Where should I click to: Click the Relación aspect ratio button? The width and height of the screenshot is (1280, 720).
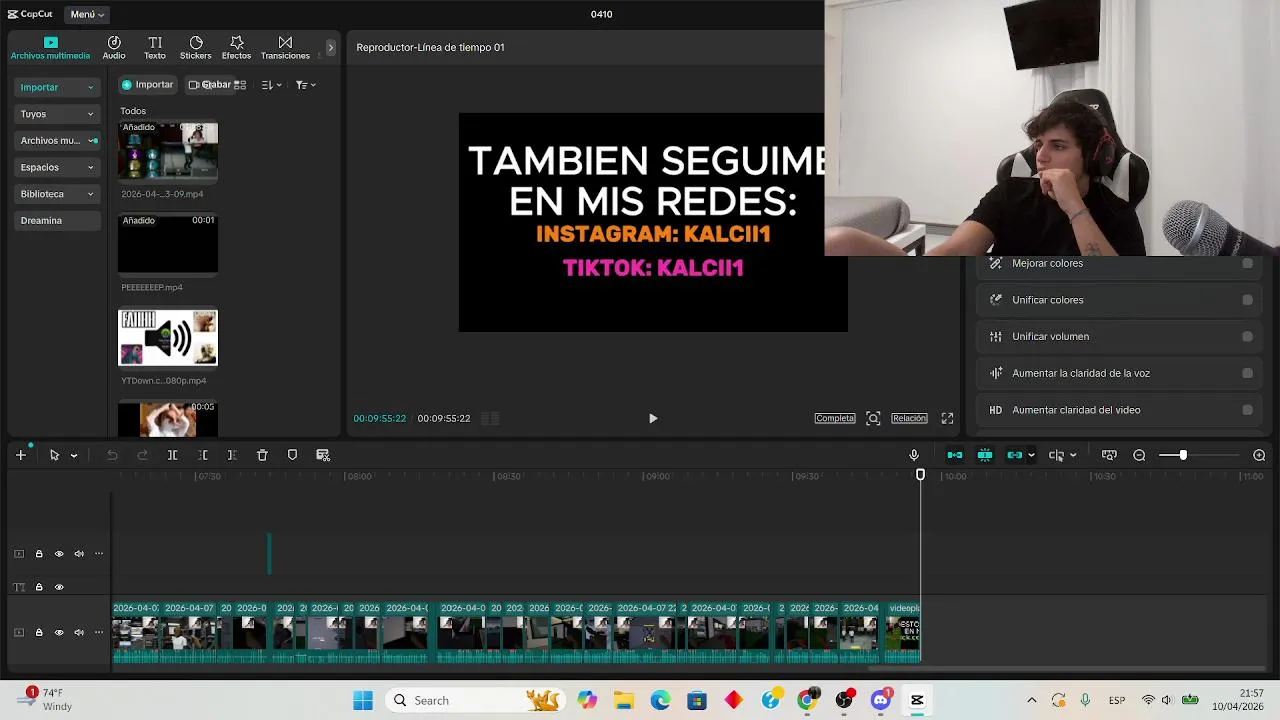pyautogui.click(x=909, y=418)
